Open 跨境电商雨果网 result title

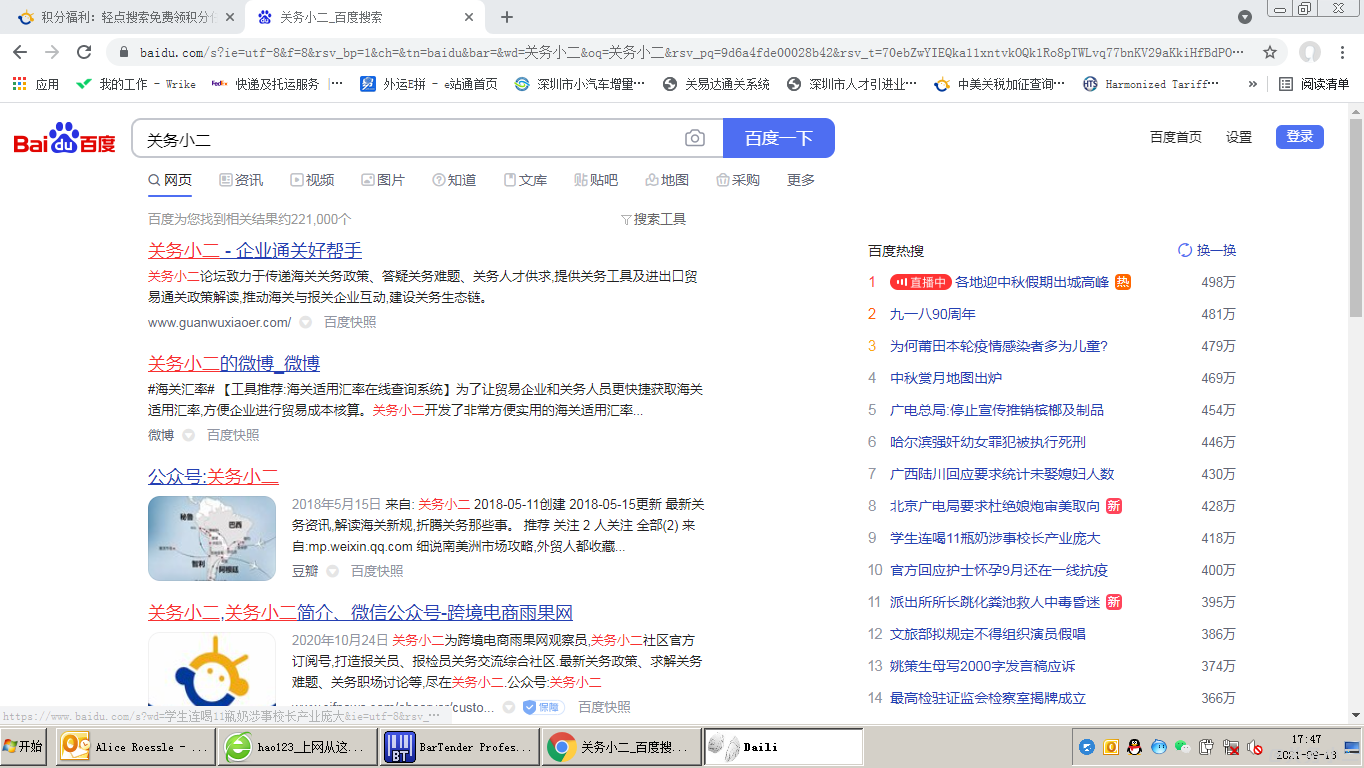[x=360, y=612]
